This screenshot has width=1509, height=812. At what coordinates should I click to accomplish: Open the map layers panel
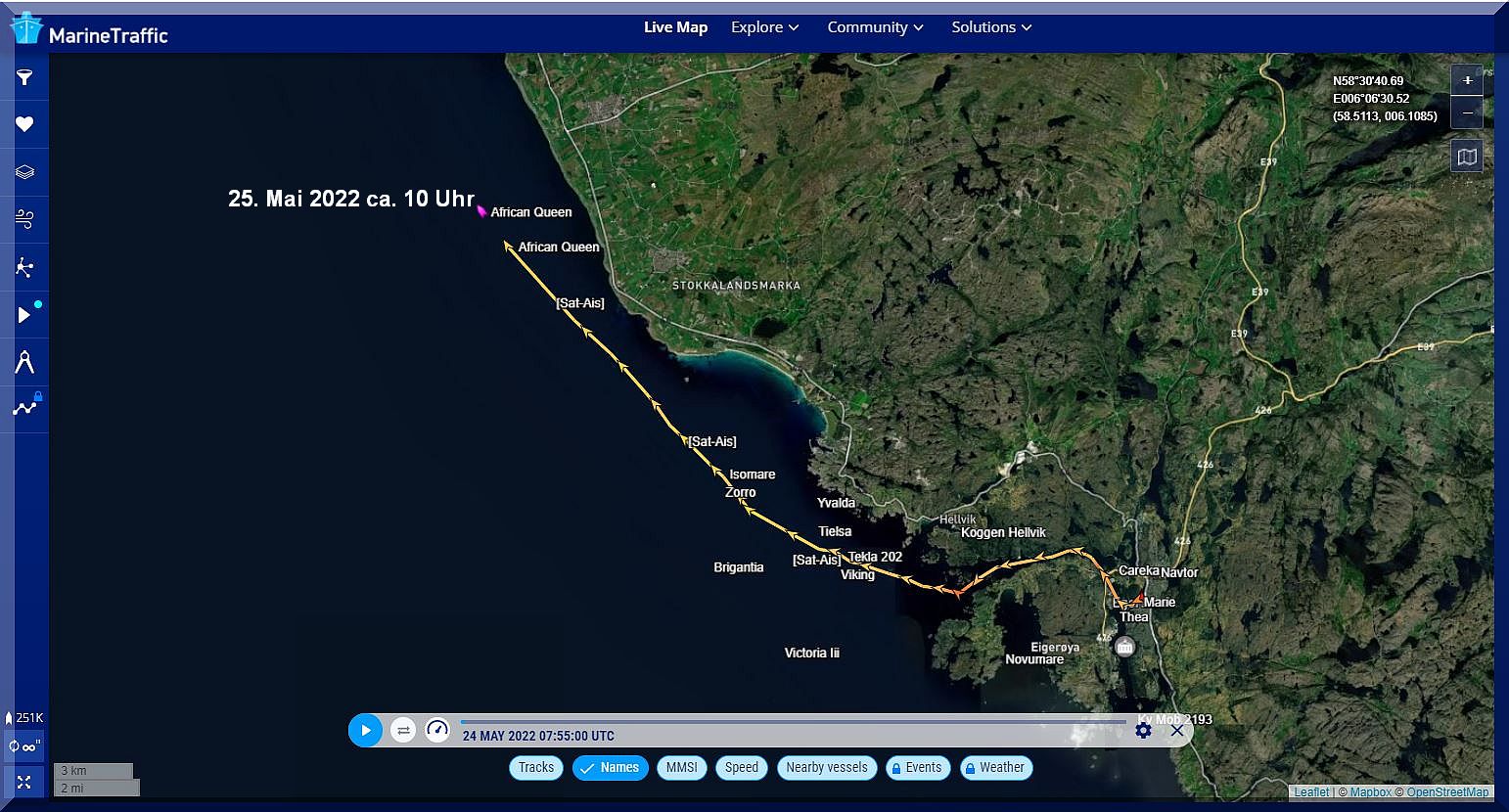click(x=24, y=172)
